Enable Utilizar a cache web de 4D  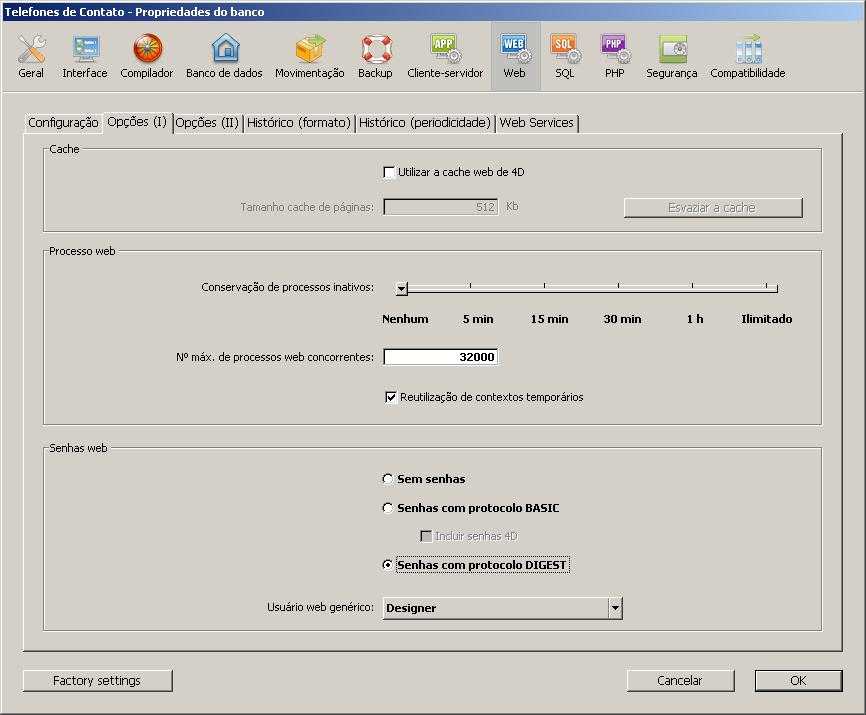click(x=390, y=172)
